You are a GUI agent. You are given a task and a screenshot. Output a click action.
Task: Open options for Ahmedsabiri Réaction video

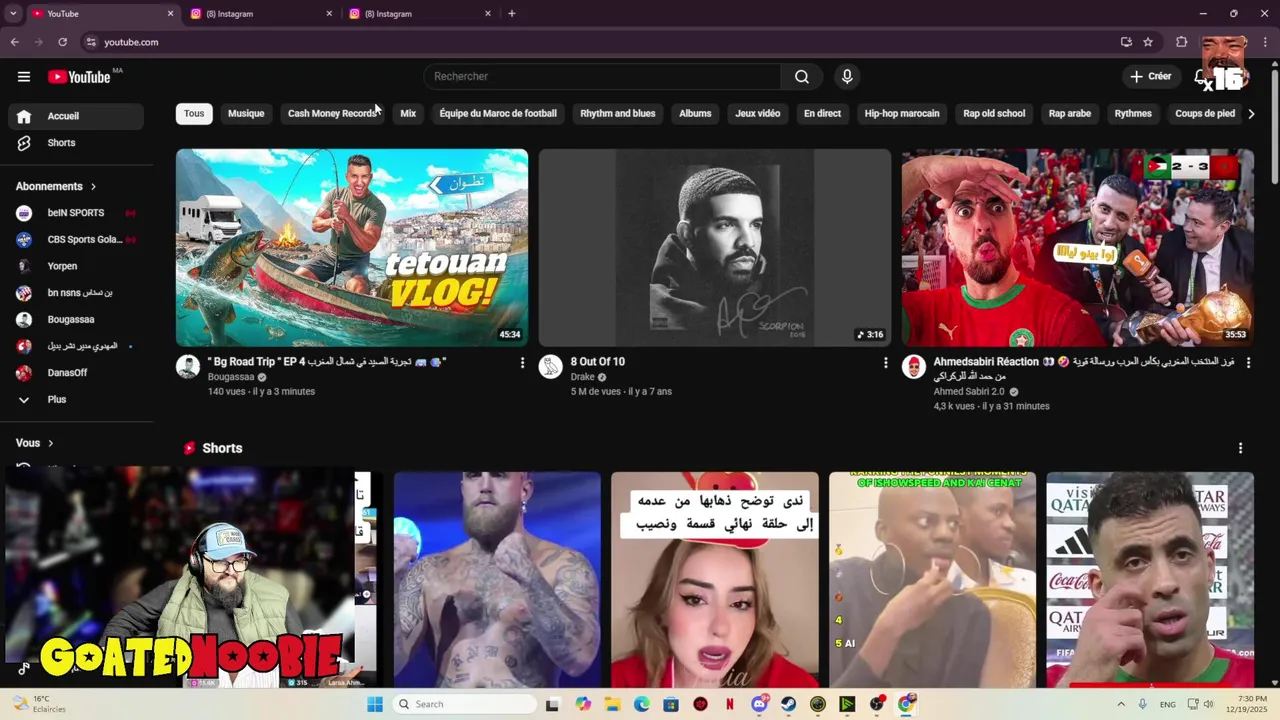point(1248,363)
